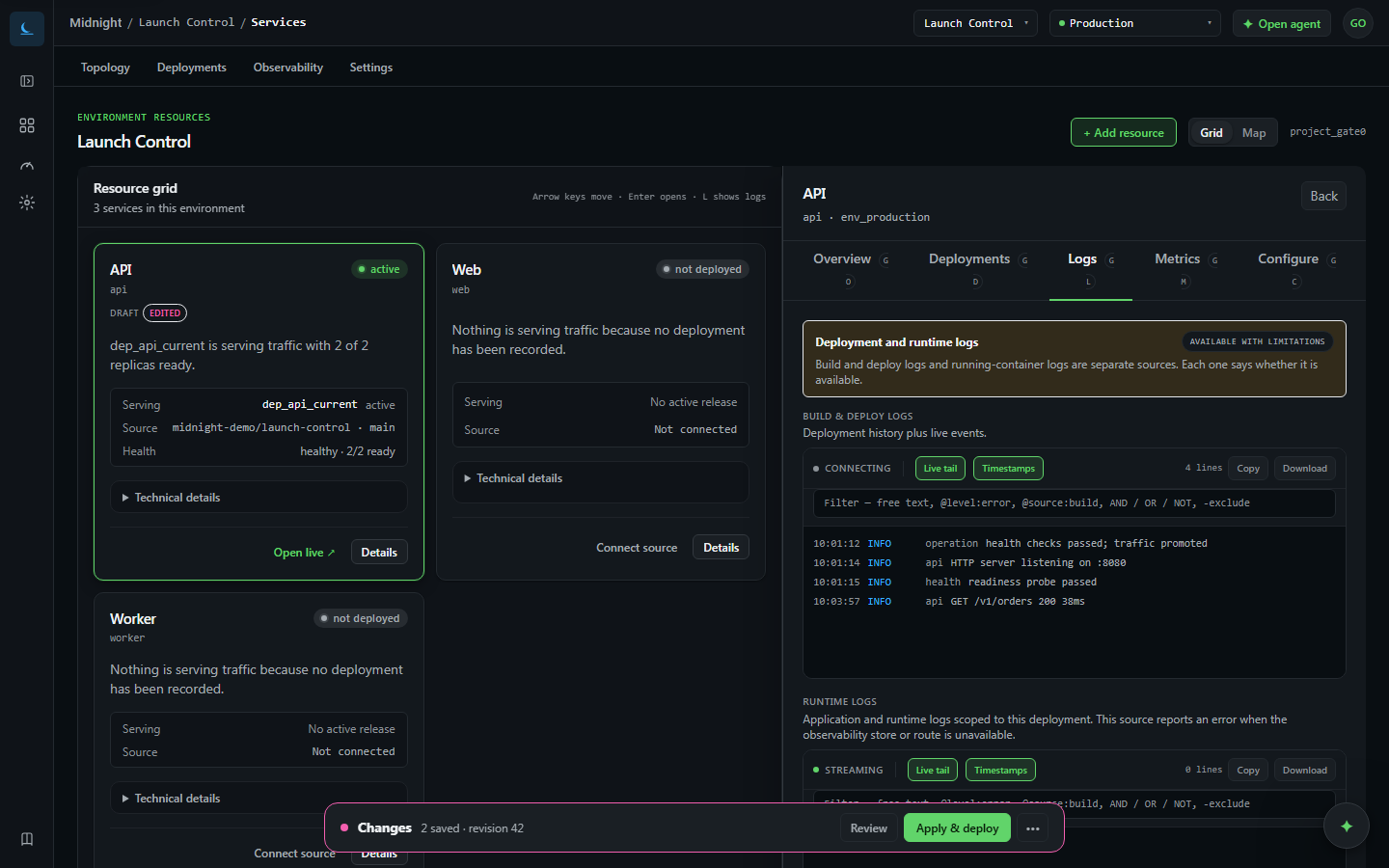Open the gauge icon in left sidebar

tap(27, 166)
